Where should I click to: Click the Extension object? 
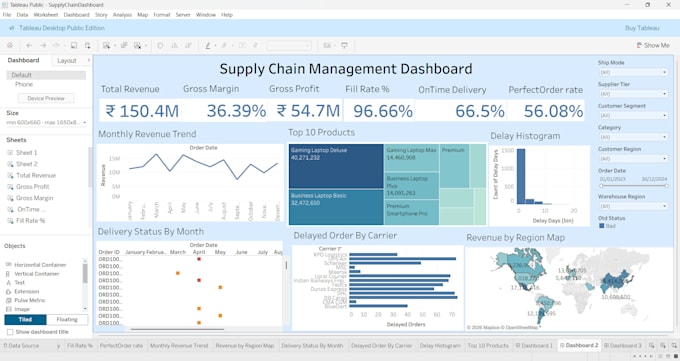[x=23, y=292]
